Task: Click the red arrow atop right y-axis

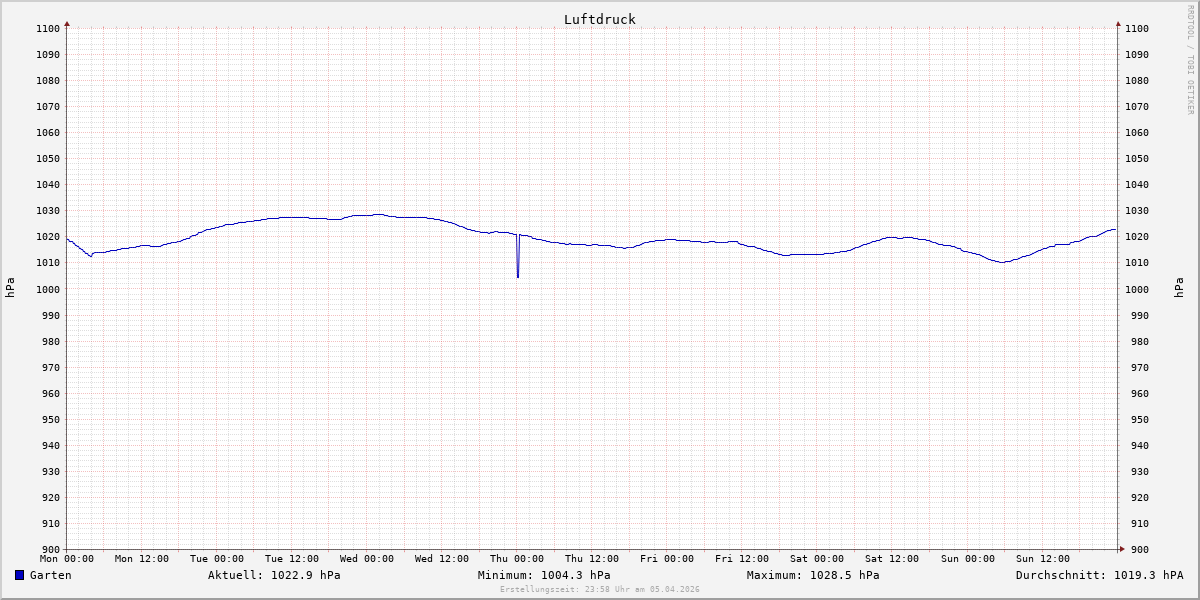Action: 1118,23
